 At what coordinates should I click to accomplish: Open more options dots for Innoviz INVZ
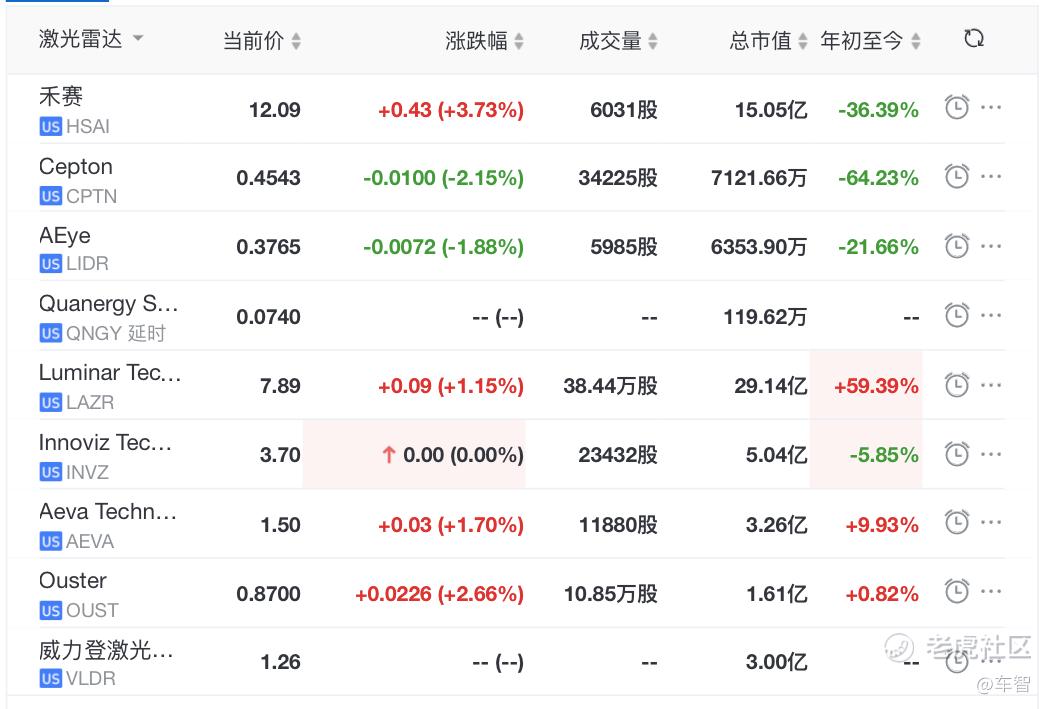[991, 454]
